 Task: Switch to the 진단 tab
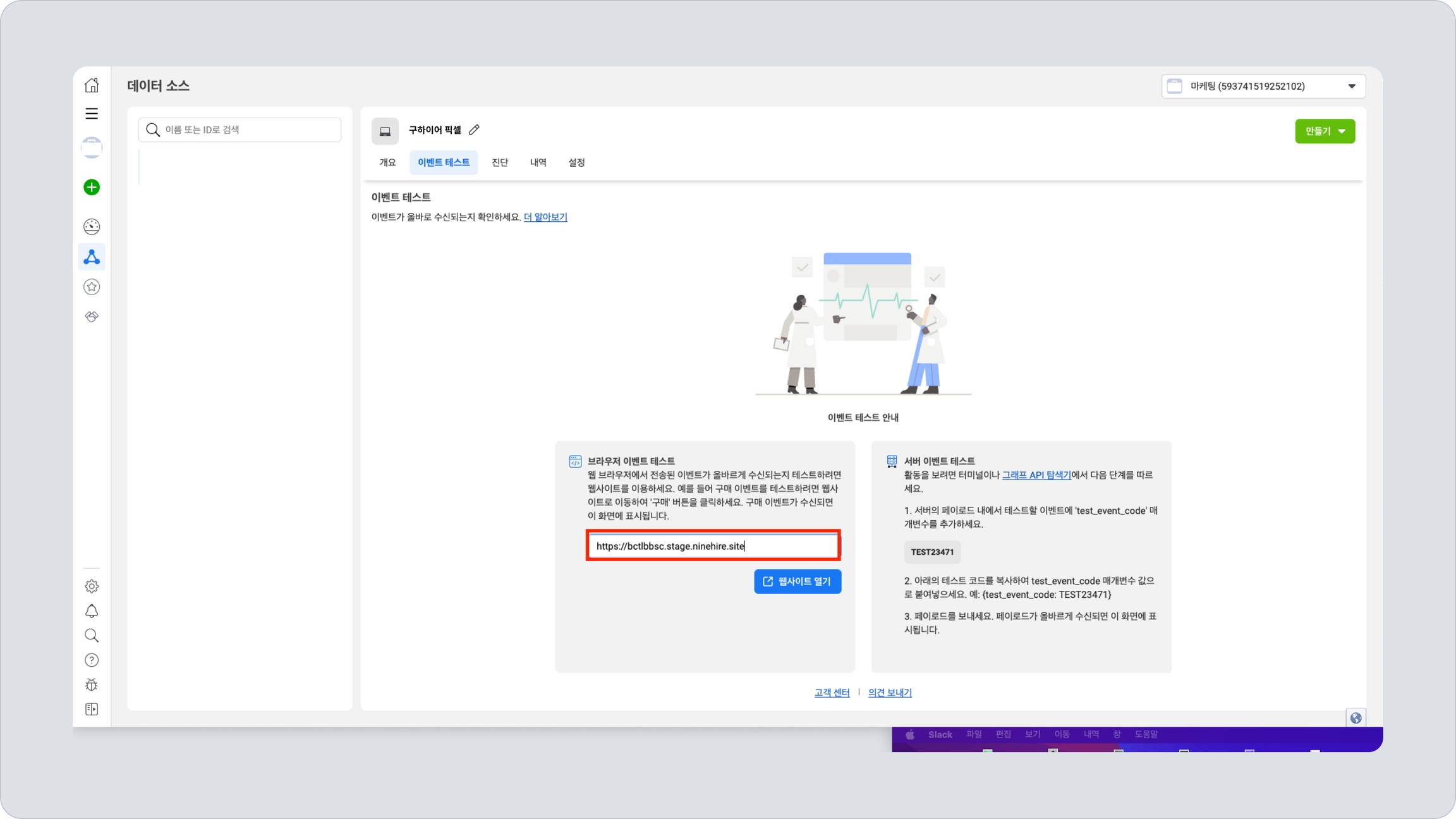point(499,162)
